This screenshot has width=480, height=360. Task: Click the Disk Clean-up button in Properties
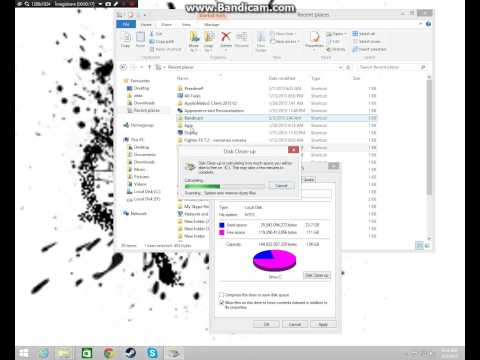[317, 275]
